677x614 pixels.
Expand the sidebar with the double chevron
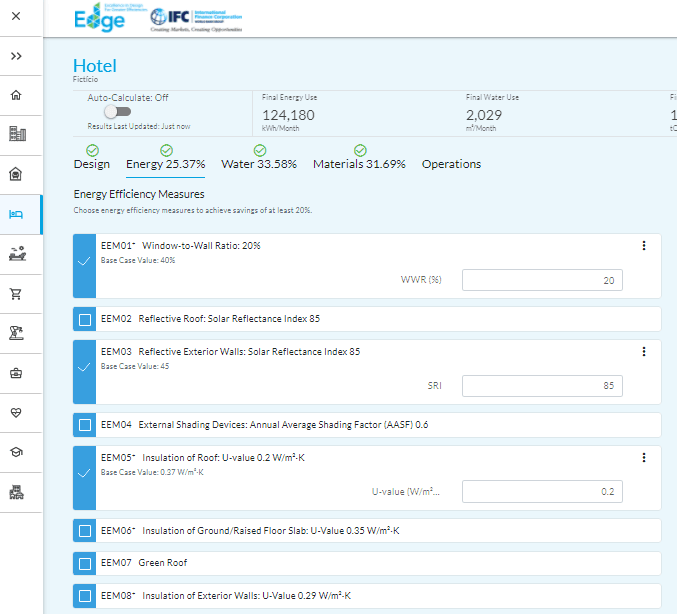pyautogui.click(x=16, y=56)
